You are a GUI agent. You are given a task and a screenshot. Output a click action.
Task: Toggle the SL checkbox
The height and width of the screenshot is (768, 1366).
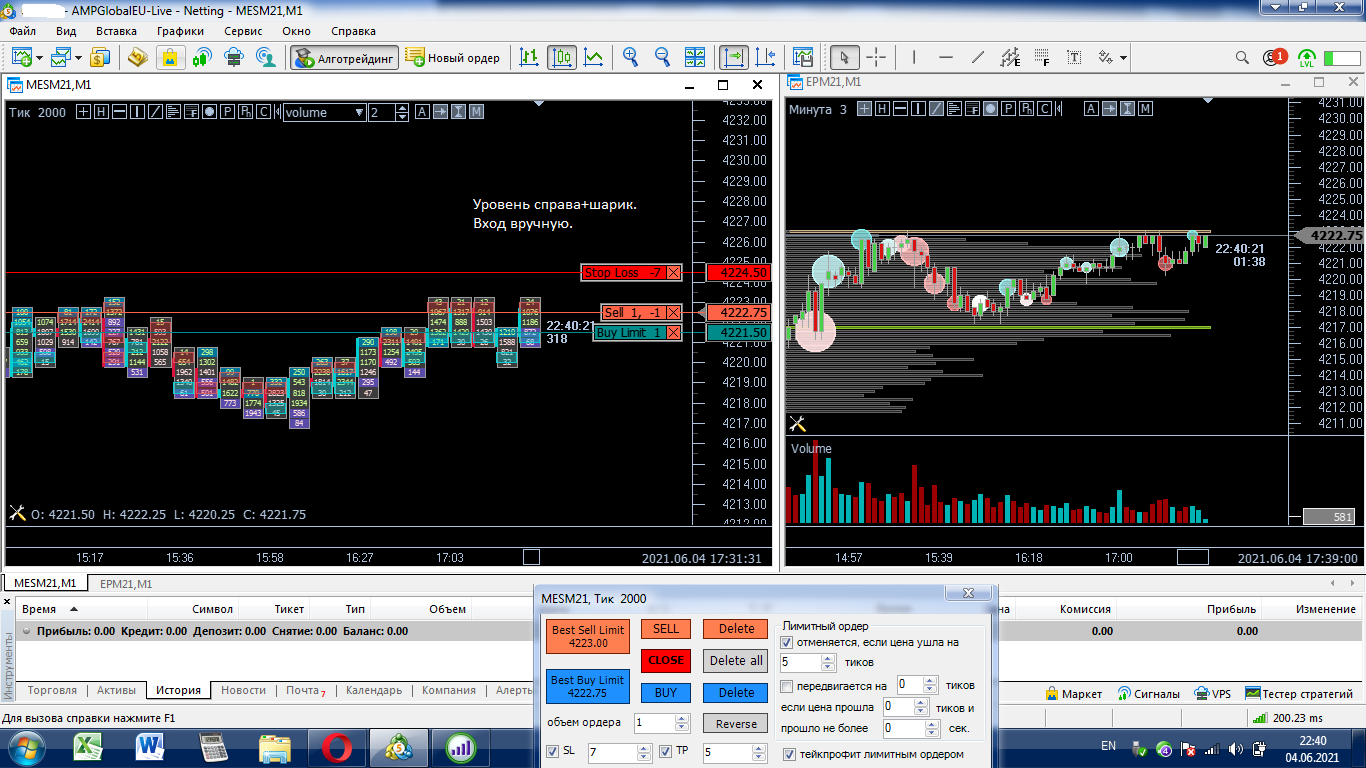click(x=553, y=751)
